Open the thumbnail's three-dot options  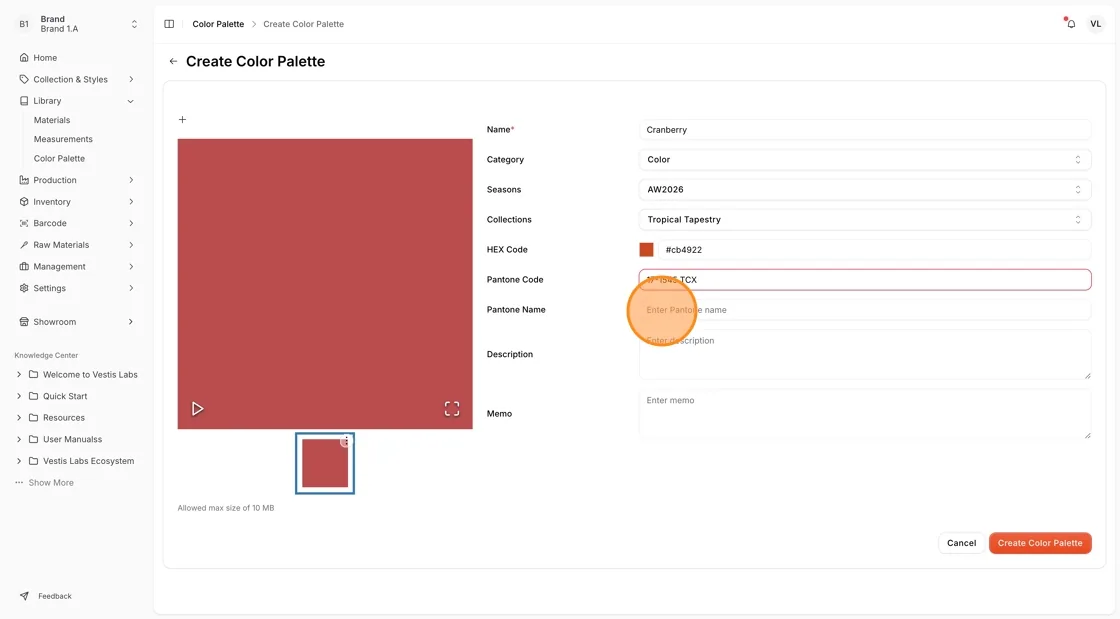(346, 441)
